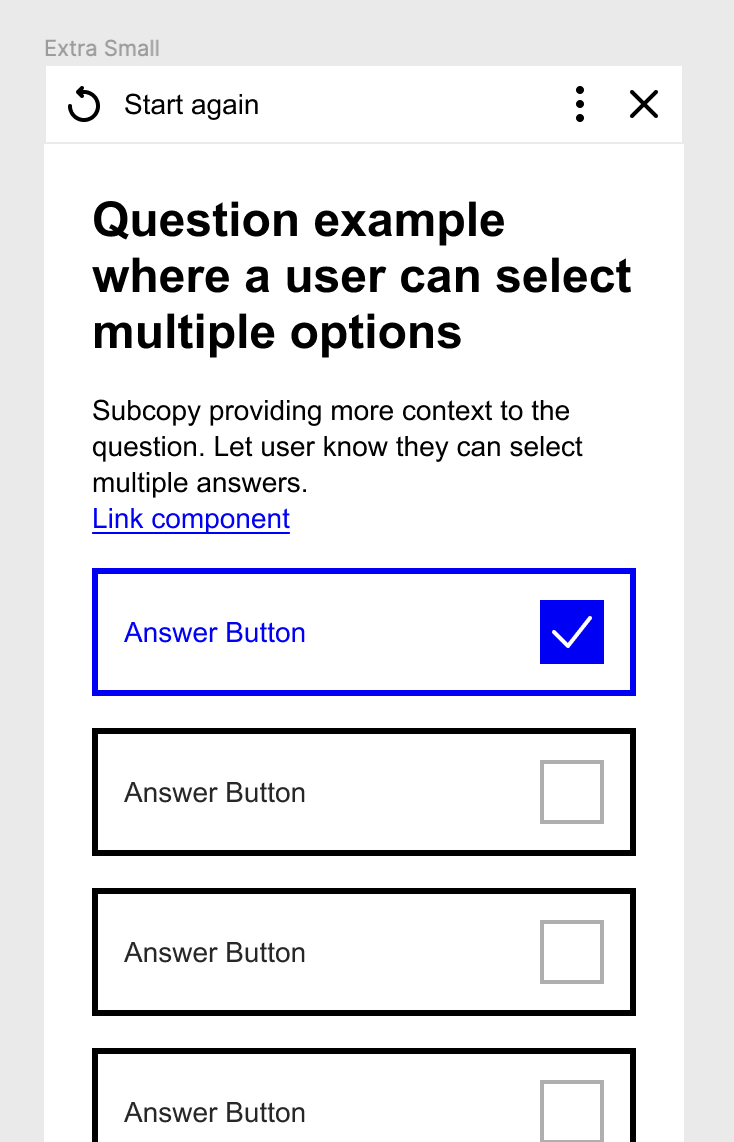Check the fourth Answer Button's checkbox
Screen dimensions: 734x1142
pos(572,1110)
